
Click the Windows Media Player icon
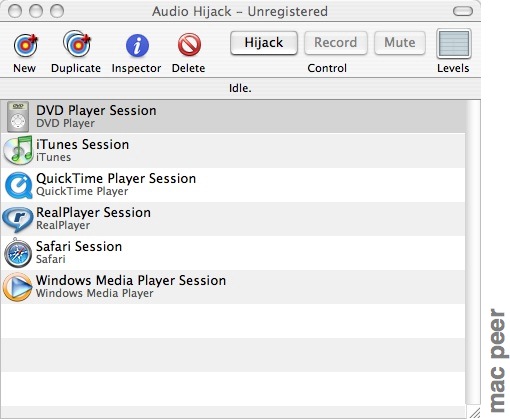click(x=18, y=287)
